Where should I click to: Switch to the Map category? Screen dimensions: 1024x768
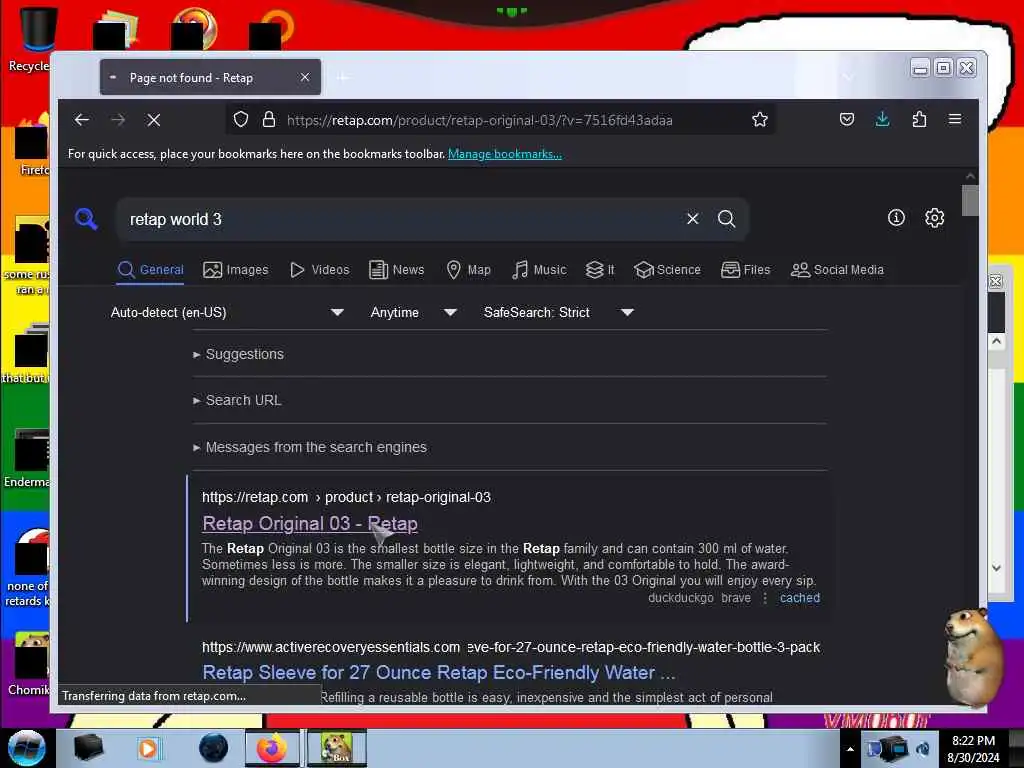tap(468, 270)
